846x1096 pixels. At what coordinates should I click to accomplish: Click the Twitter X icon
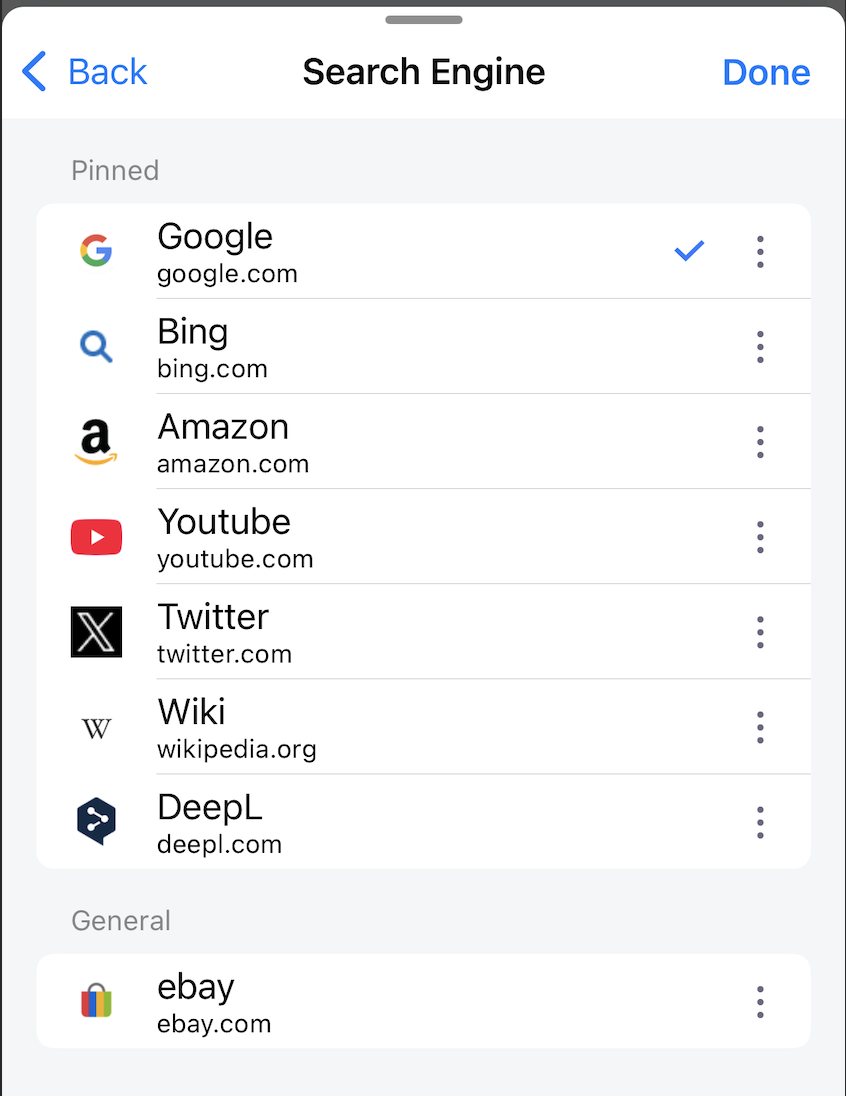(96, 632)
